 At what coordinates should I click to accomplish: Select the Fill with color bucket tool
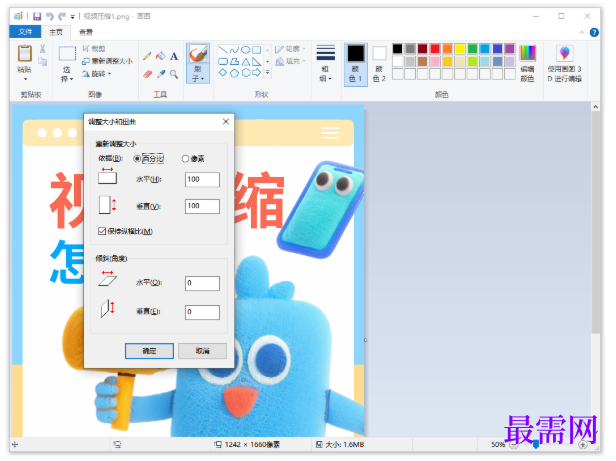coord(161,56)
